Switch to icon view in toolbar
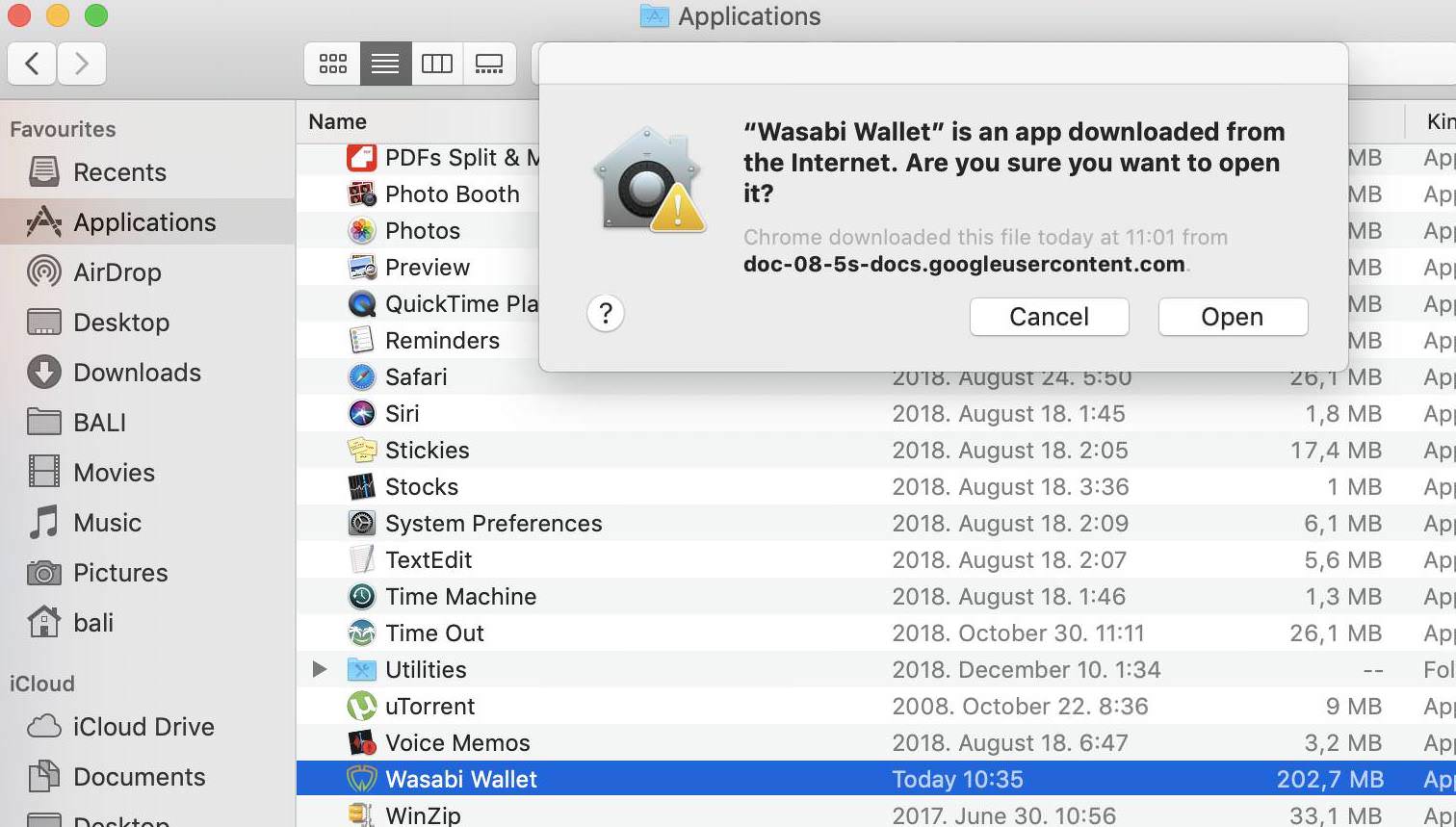Image resolution: width=1456 pixels, height=827 pixels. tap(333, 64)
